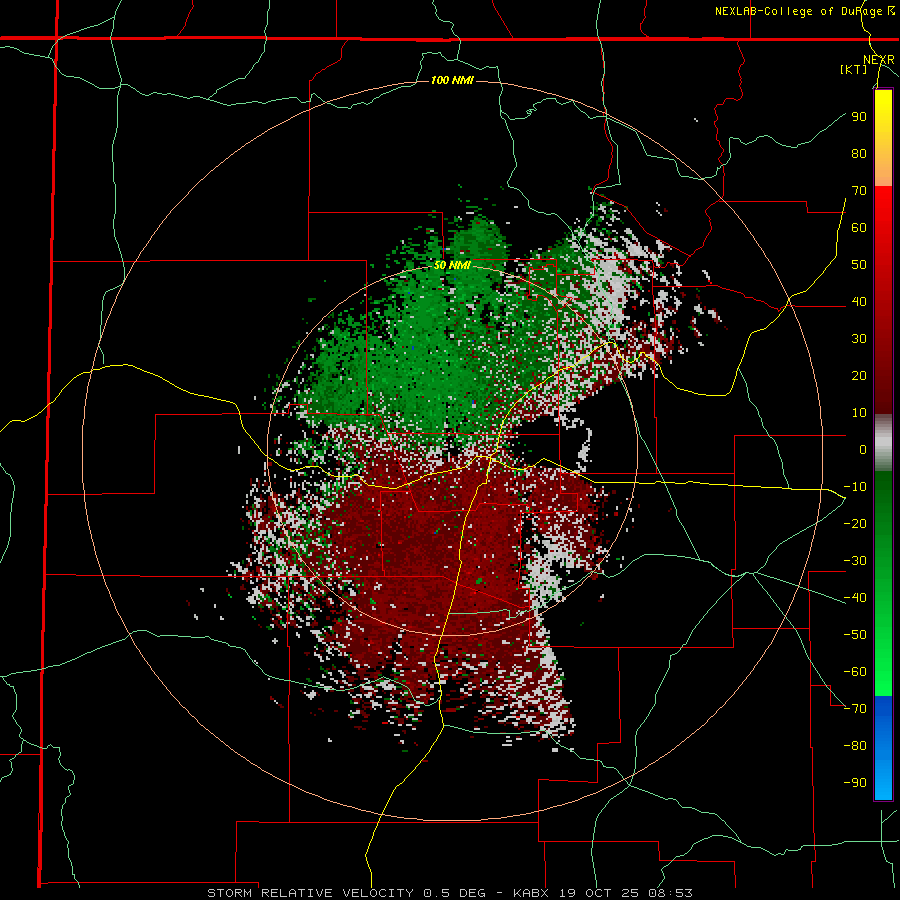The height and width of the screenshot is (900, 900).
Task: Click the 10 value on the velocity scale
Action: 859,413
